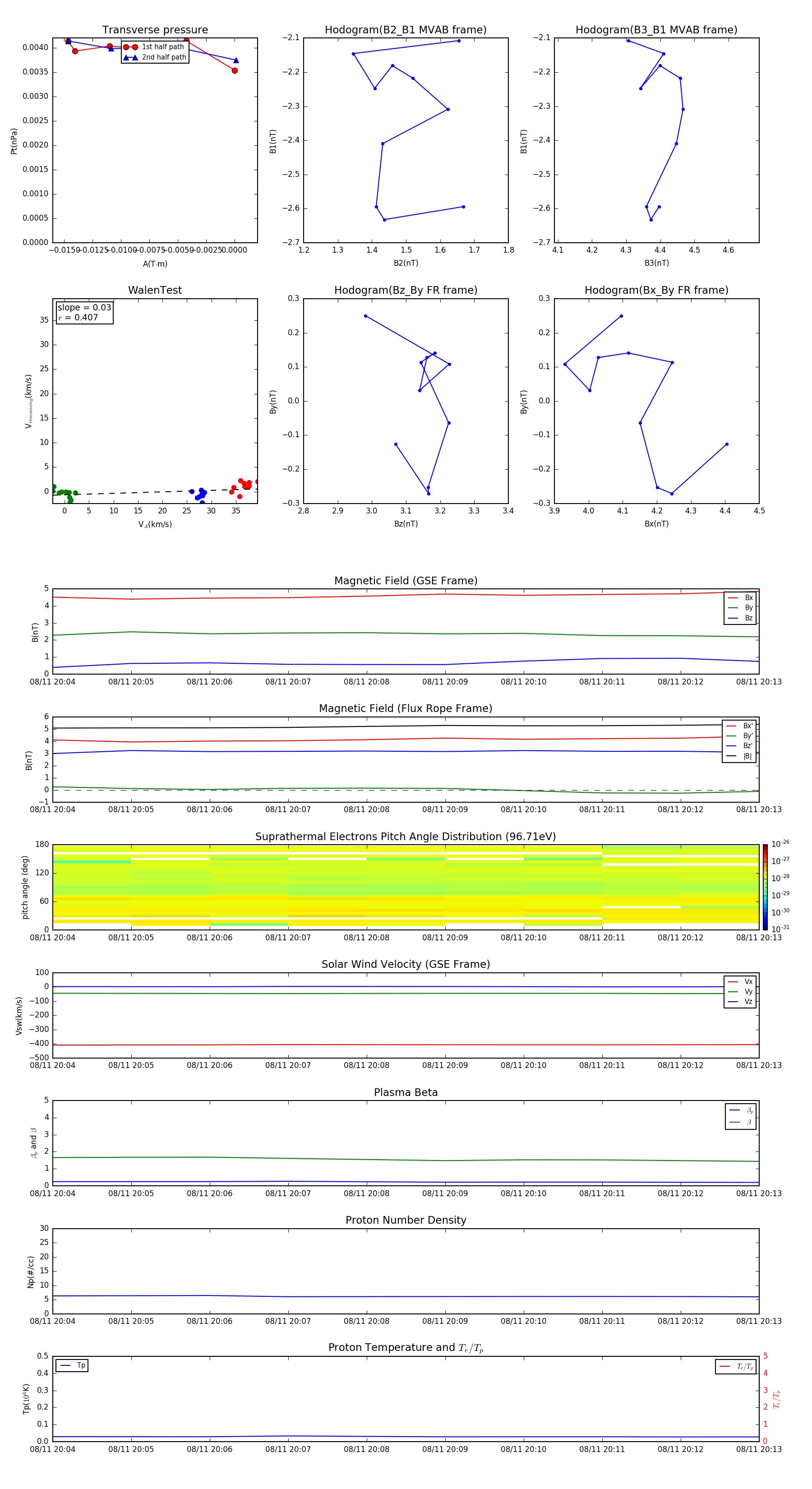Click the Bx entry in GSE magnetic field legend

tap(740, 598)
